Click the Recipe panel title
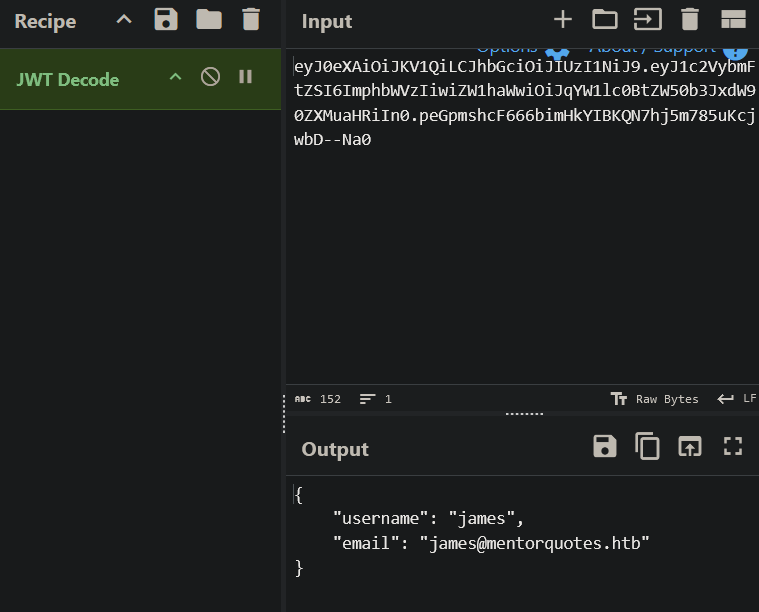Viewport: 759px width, 612px height. [46, 21]
